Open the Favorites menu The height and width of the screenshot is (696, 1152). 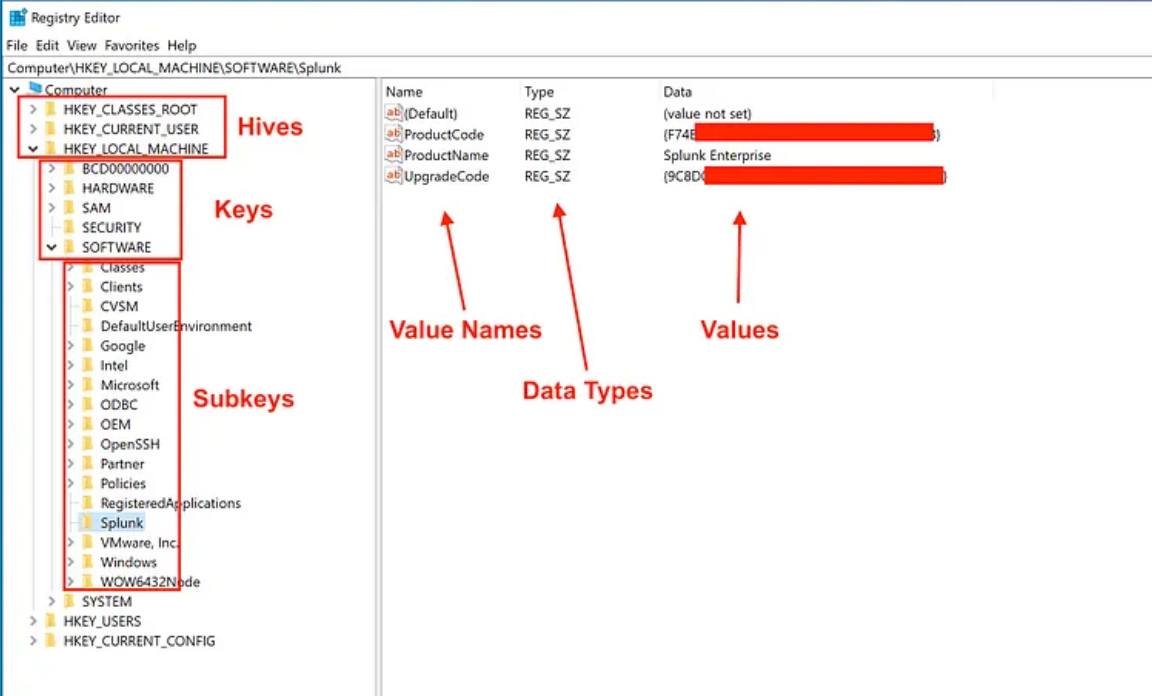click(132, 46)
